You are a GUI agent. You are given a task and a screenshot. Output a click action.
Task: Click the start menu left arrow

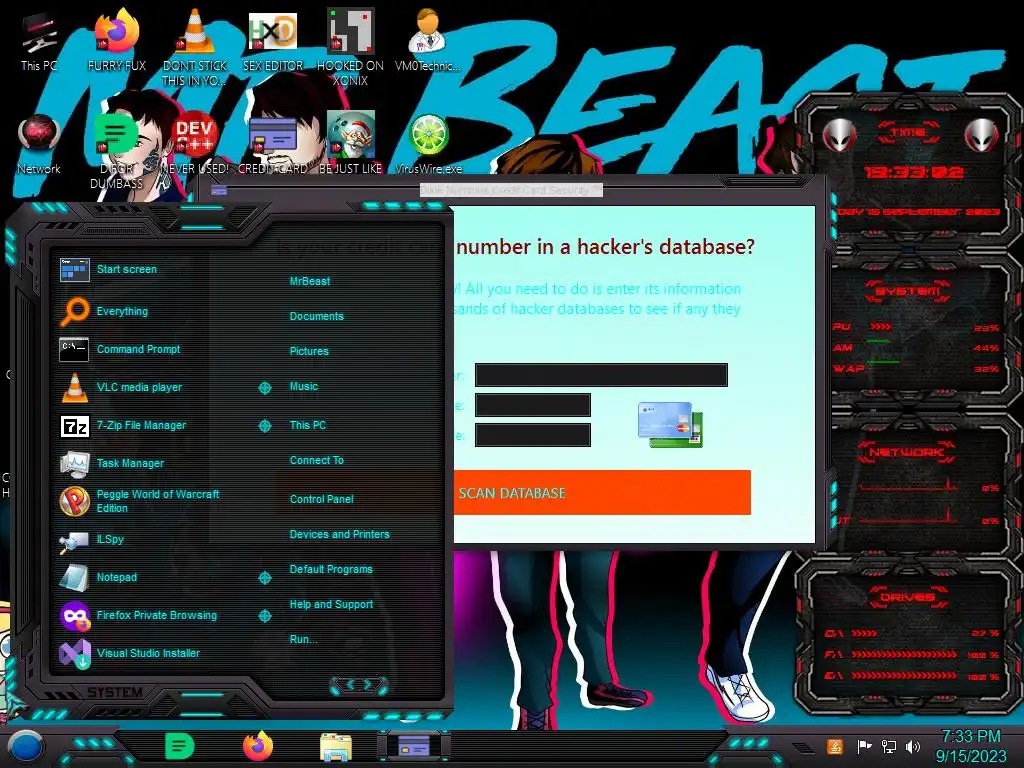[349, 685]
